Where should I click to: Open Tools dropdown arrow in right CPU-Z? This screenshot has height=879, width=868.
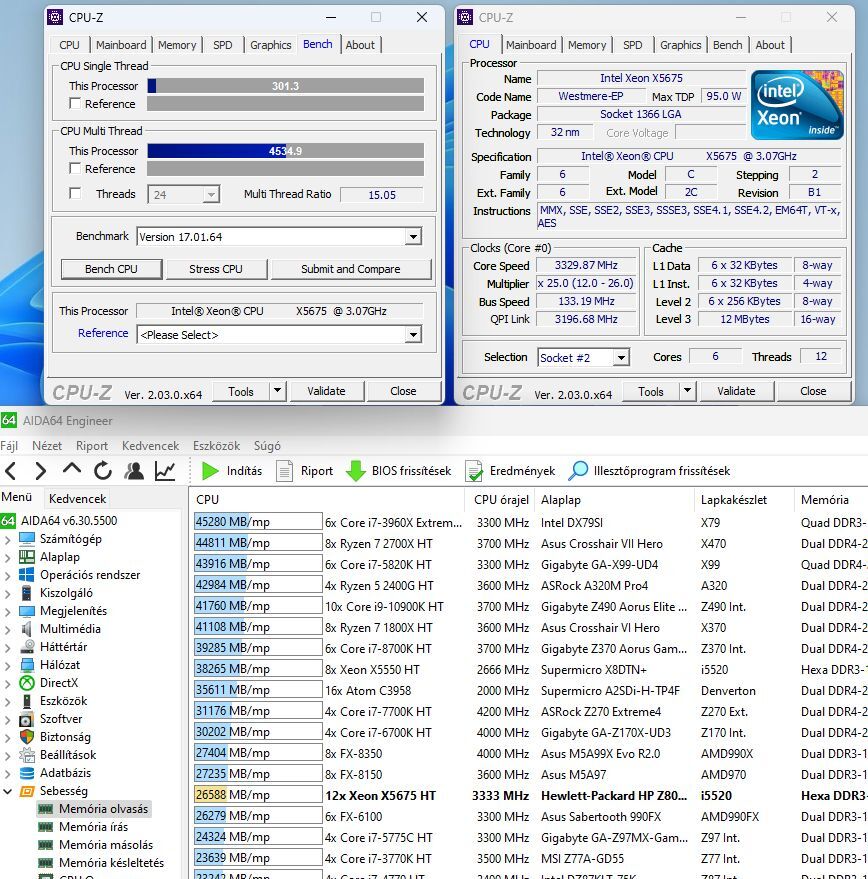coord(687,391)
